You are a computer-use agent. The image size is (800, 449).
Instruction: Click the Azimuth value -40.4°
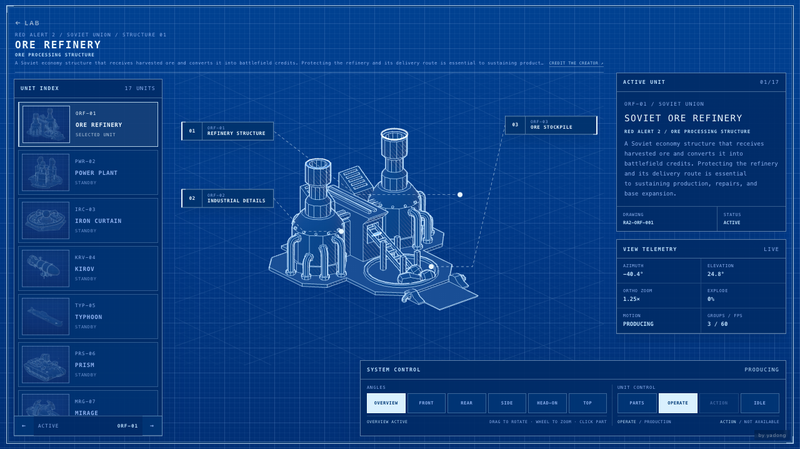633,274
